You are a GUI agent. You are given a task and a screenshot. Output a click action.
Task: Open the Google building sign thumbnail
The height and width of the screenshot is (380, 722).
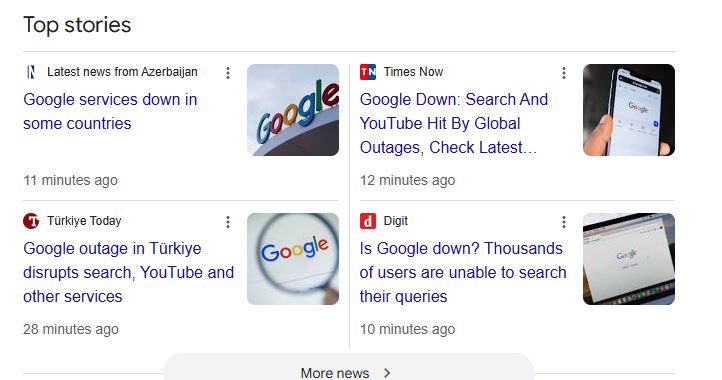293,110
